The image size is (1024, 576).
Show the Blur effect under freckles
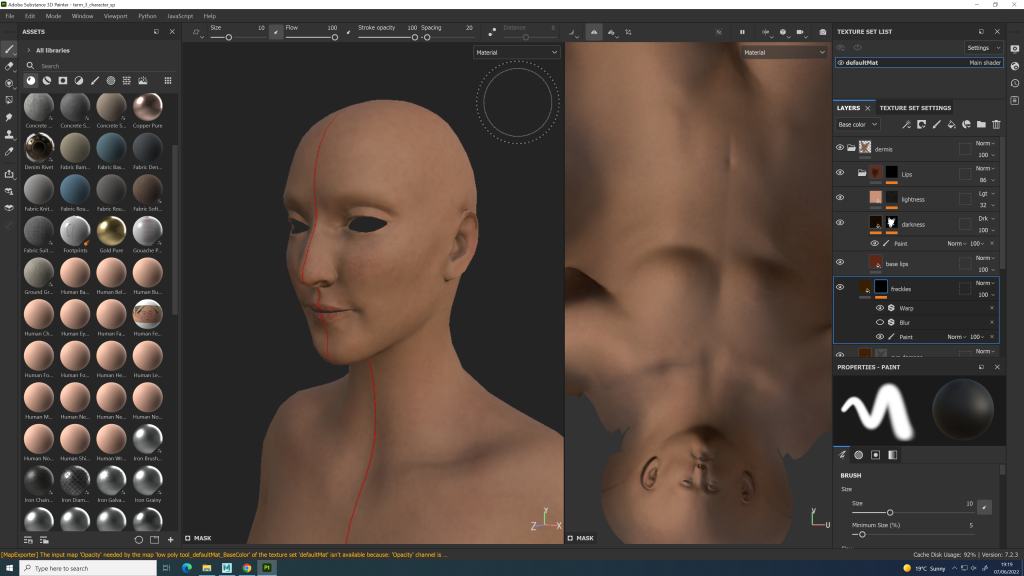pyautogui.click(x=880, y=322)
